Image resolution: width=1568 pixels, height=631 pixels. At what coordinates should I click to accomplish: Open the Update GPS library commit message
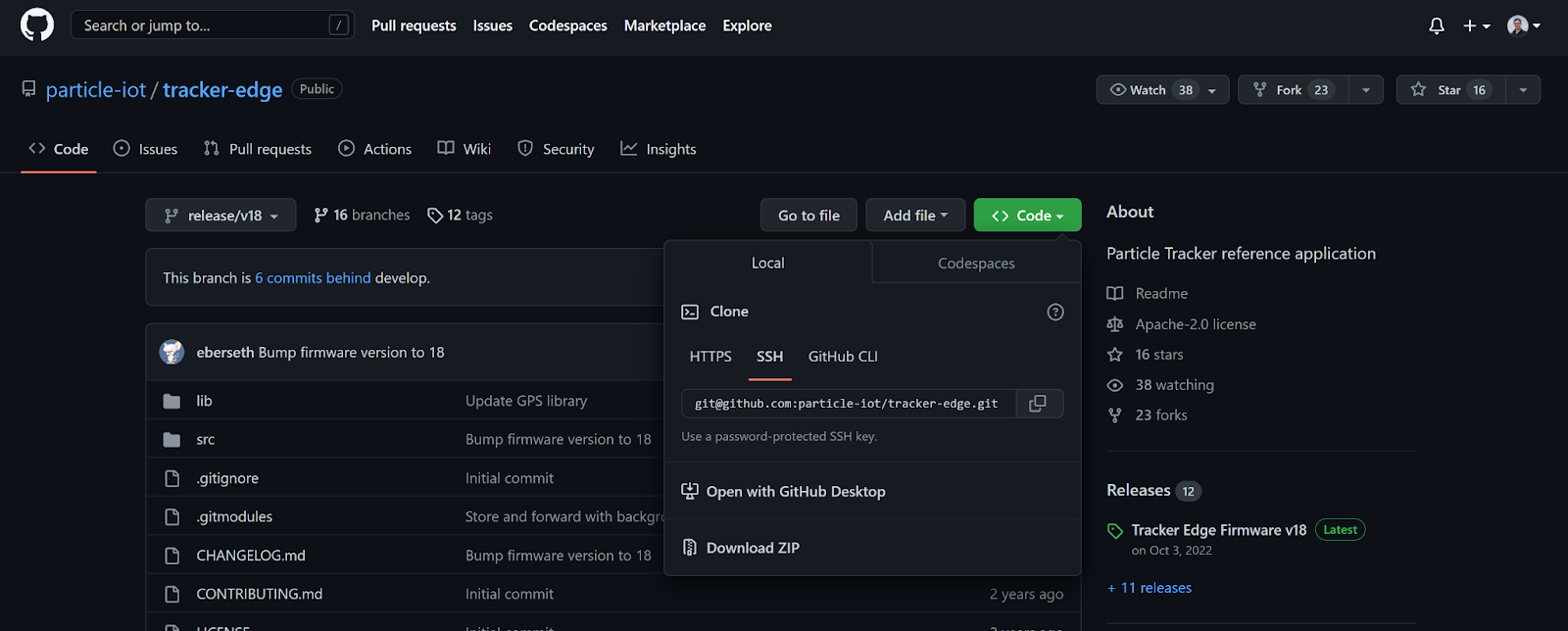click(x=526, y=401)
